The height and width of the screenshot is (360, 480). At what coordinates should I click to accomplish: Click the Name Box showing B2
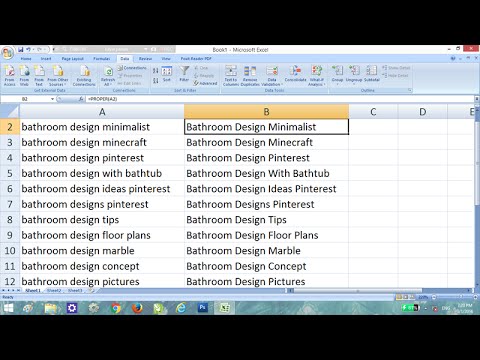[25, 99]
